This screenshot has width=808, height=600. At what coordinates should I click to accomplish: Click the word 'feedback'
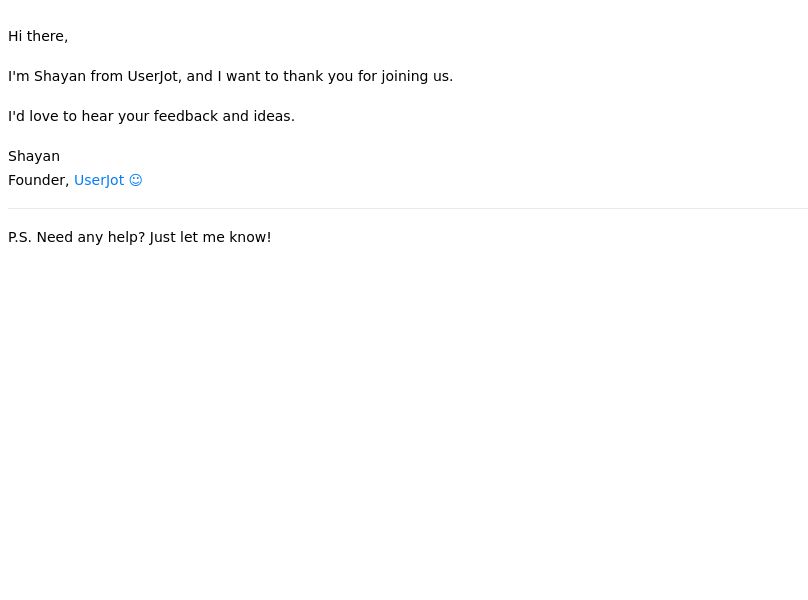point(186,116)
